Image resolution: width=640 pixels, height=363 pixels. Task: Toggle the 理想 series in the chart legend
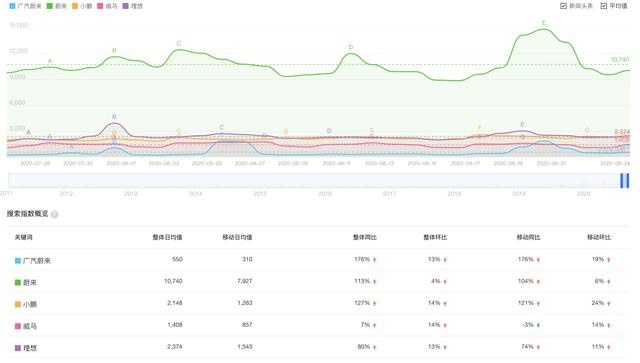tap(132, 6)
